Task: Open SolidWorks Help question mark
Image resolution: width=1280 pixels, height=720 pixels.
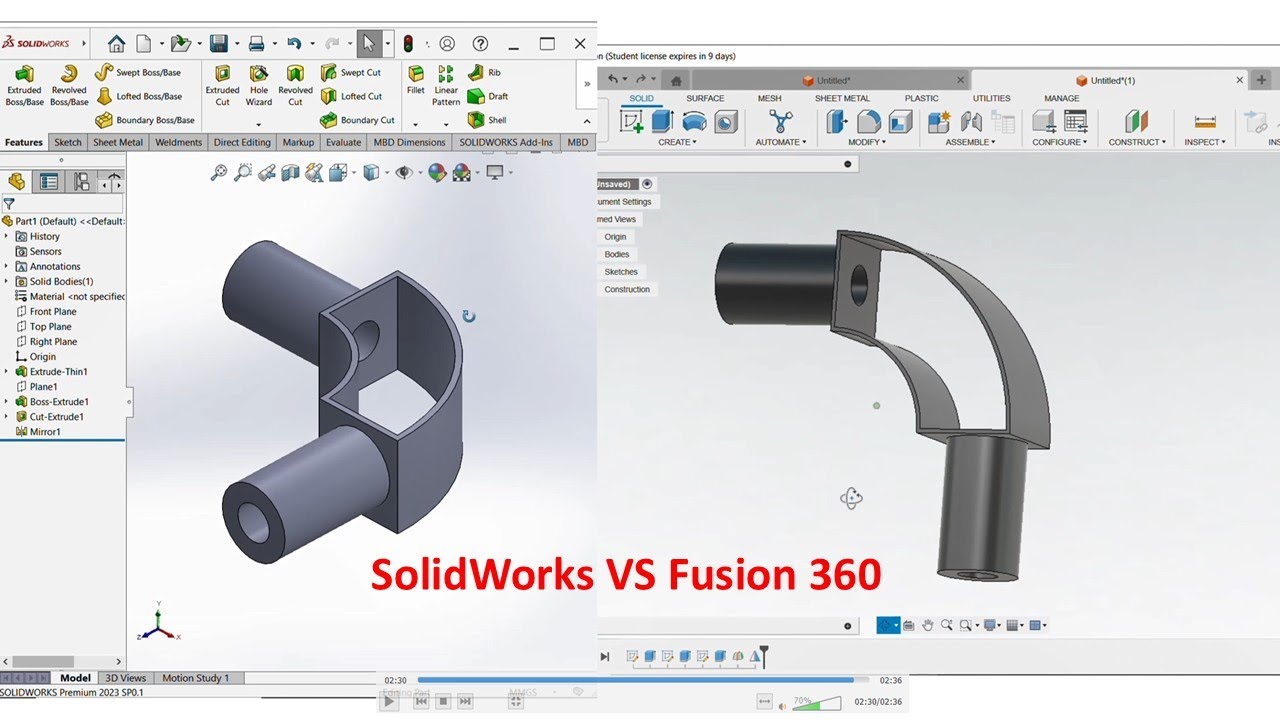Action: point(480,44)
